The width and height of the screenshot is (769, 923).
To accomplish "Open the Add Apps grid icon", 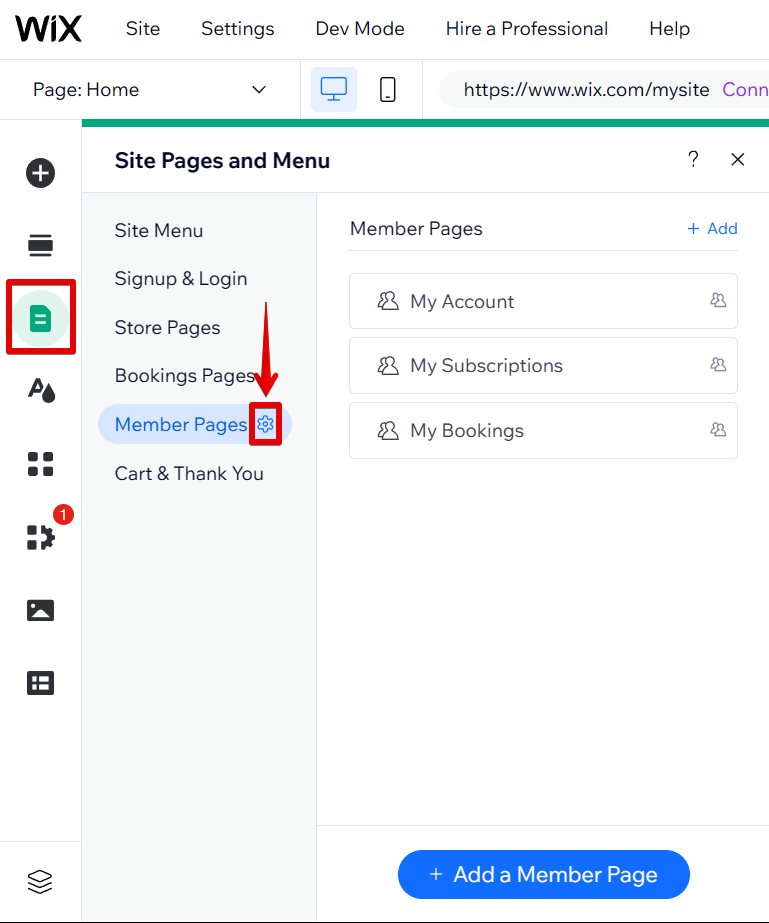I will pos(40,464).
